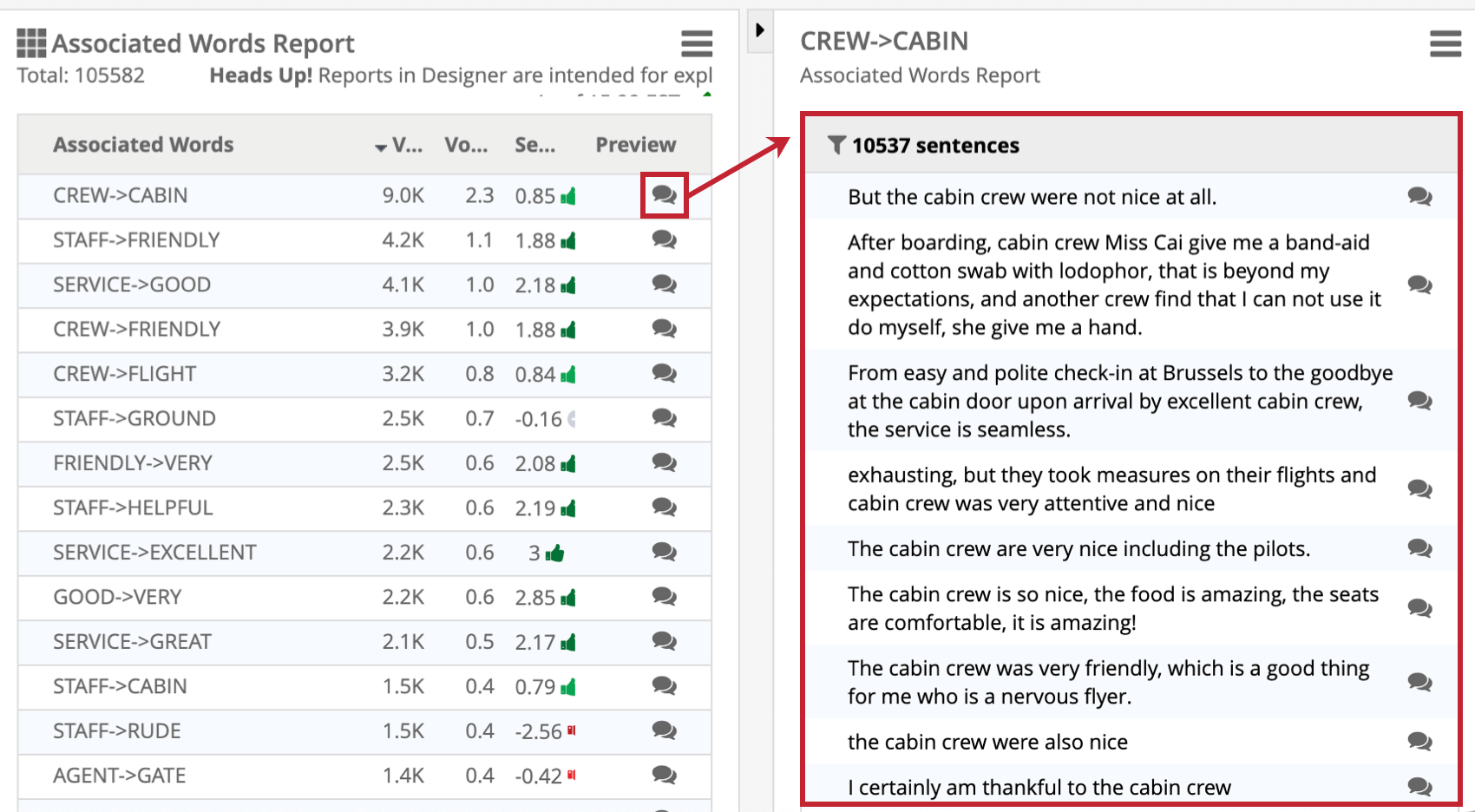1475x812 pixels.
Task: Click the sort arrow on the V column header
Action: [x=379, y=146]
